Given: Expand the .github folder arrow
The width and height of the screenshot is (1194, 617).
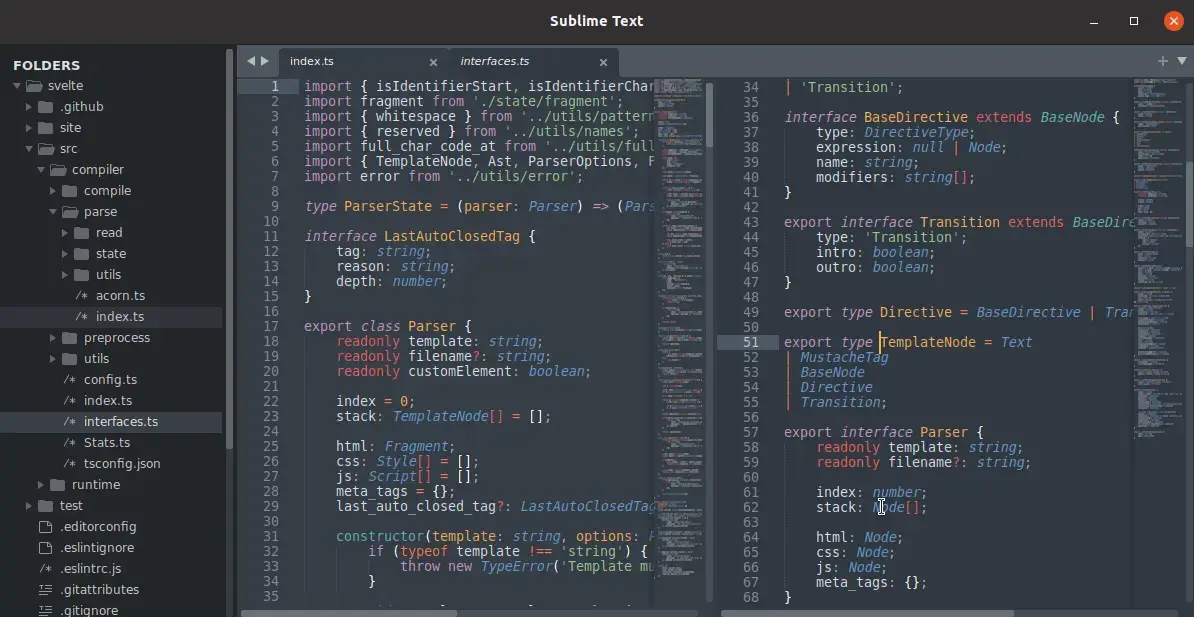Looking at the screenshot, I should coord(29,107).
